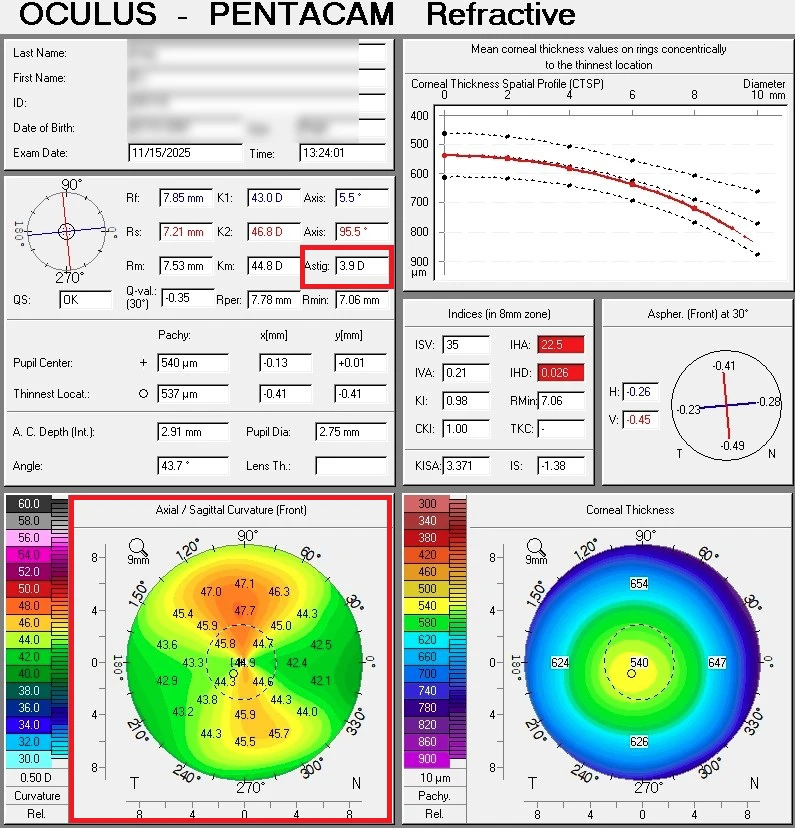Click the Time field showing 13:24:01
The image size is (795, 828).
coord(342,153)
